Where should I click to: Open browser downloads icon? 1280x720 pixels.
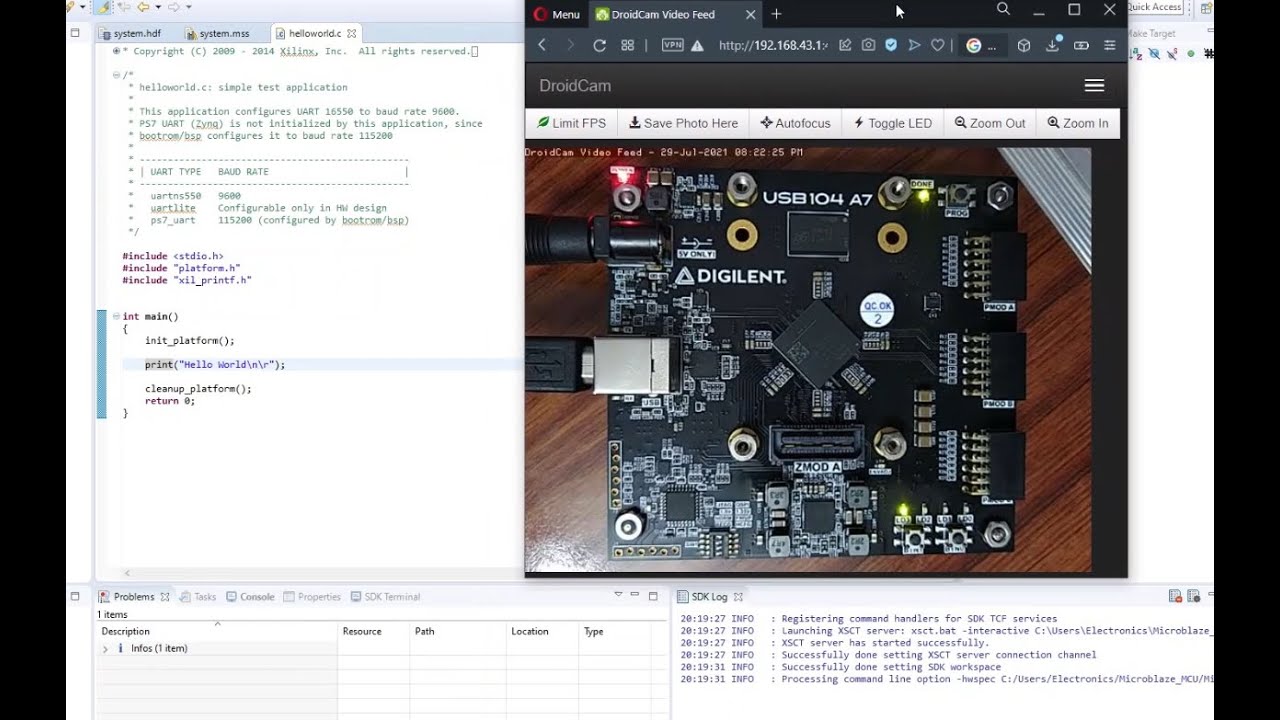(1053, 45)
